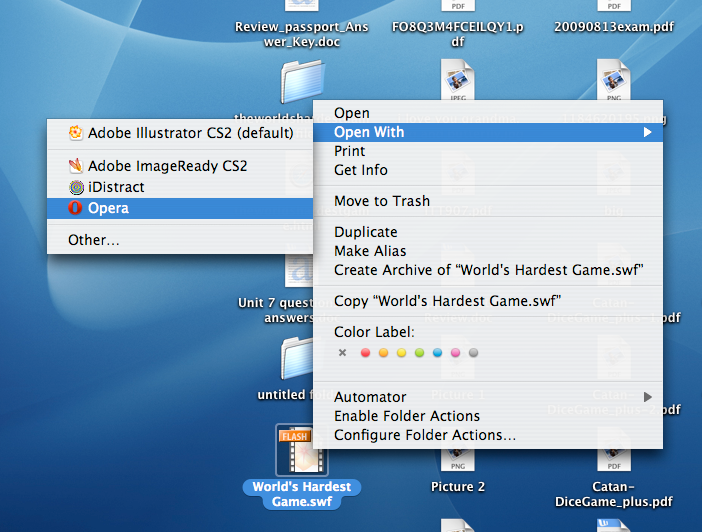Select the Picture 2 PNG icon
The height and width of the screenshot is (532, 702).
458,460
